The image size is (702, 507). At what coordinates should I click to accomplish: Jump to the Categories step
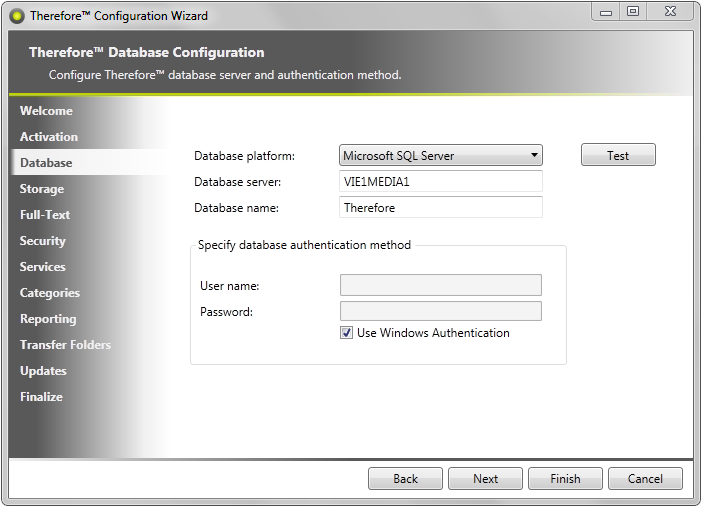click(50, 293)
